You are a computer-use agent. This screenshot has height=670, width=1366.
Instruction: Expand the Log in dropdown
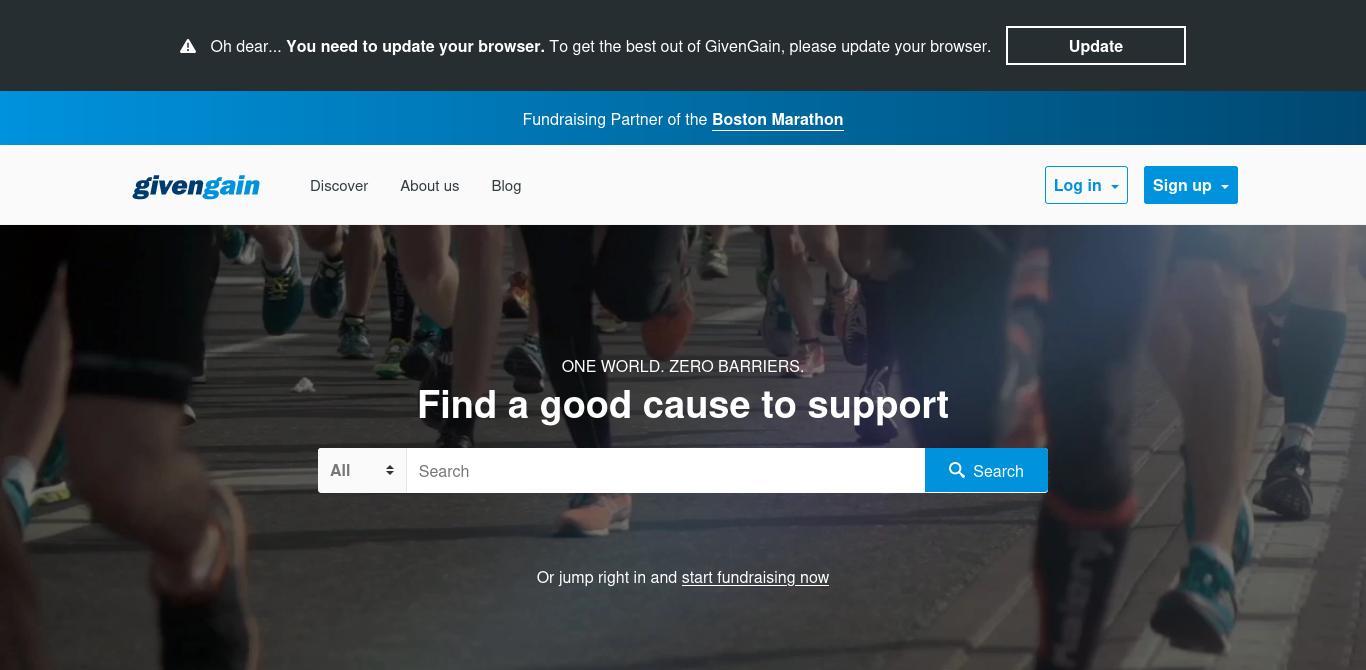click(x=1086, y=185)
